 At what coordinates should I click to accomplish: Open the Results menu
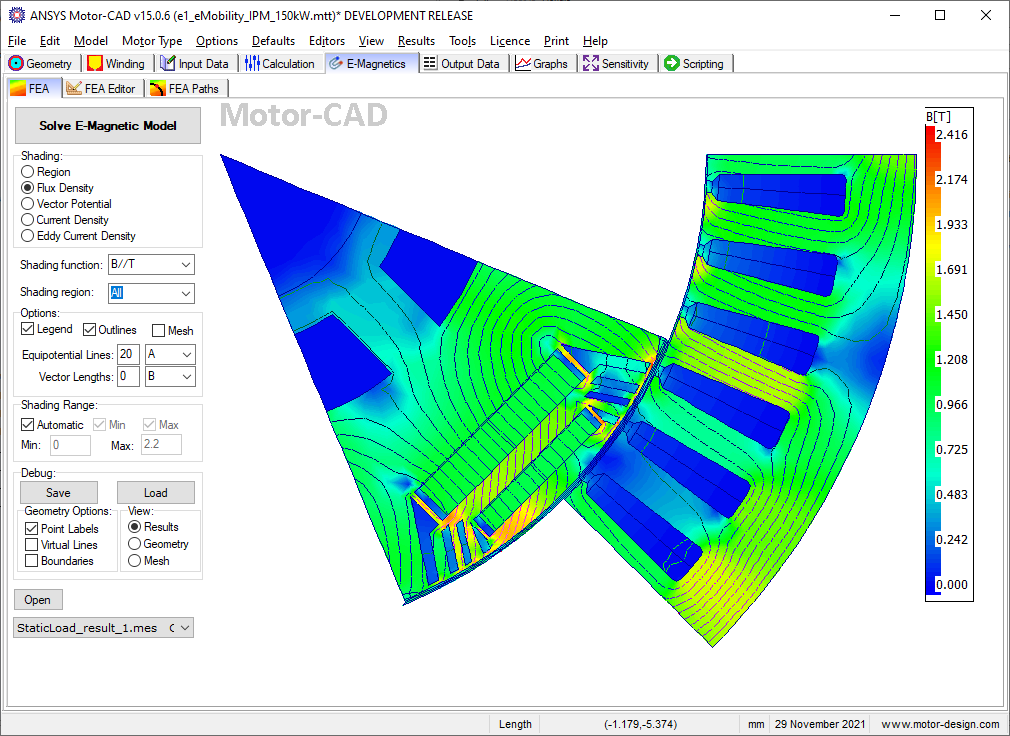pyautogui.click(x=416, y=41)
